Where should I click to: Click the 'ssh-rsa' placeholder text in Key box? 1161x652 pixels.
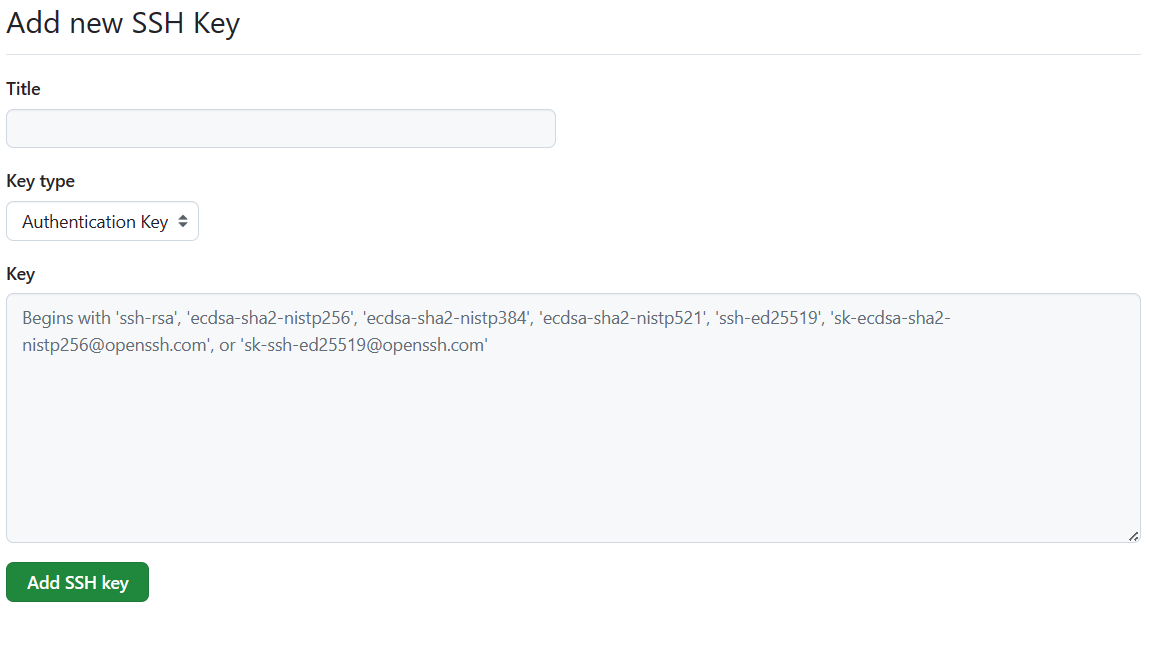click(148, 319)
